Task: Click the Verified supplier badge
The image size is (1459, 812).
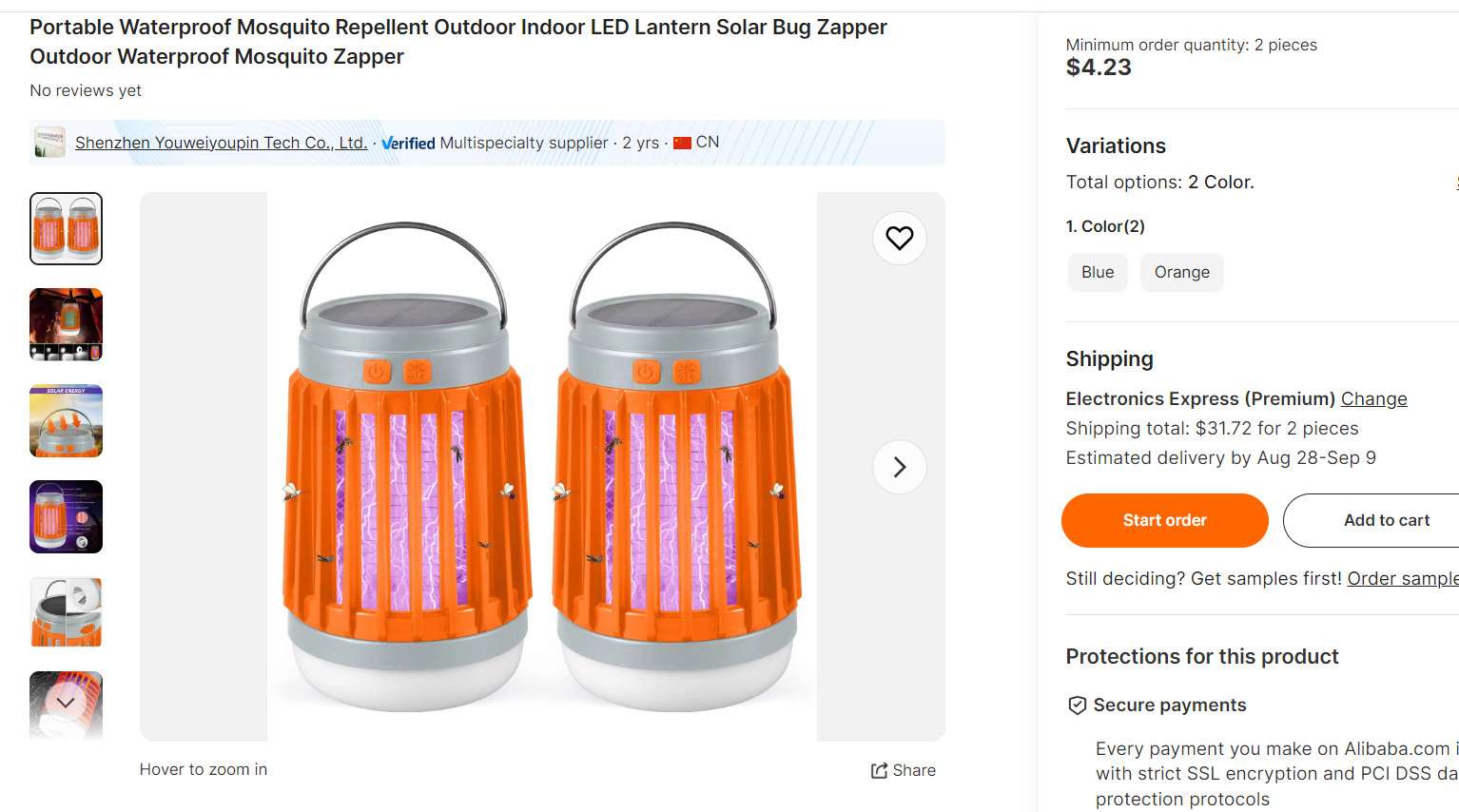Action: coord(408,143)
